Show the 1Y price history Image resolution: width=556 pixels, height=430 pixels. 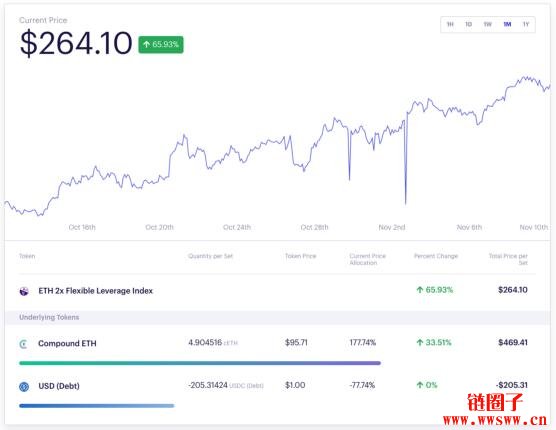(526, 24)
